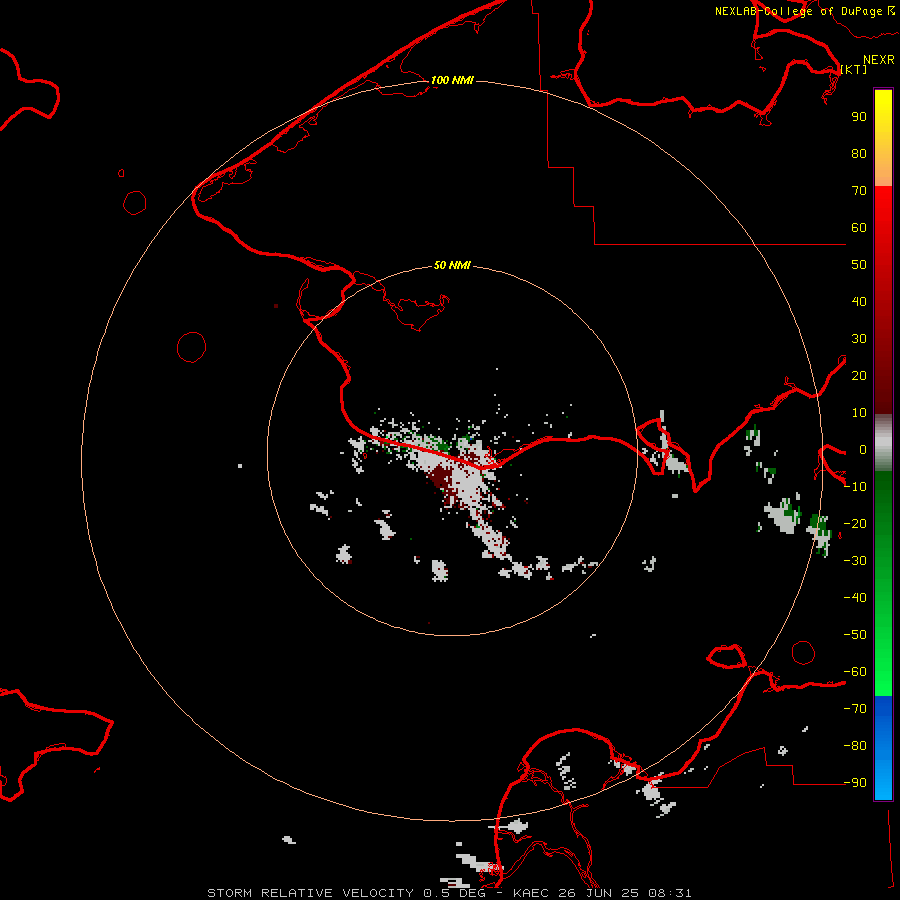
Task: Click the -50 value on velocity scale
Action: point(855,635)
